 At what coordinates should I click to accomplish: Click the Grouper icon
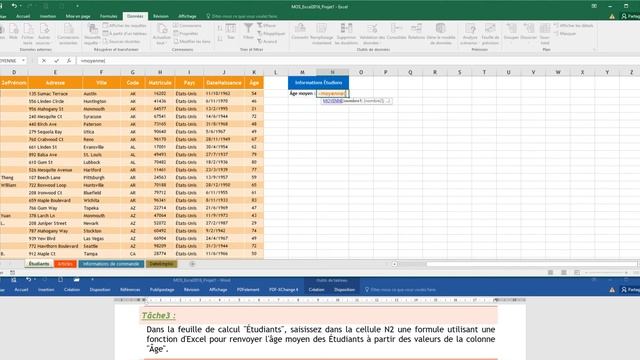tap(511, 29)
